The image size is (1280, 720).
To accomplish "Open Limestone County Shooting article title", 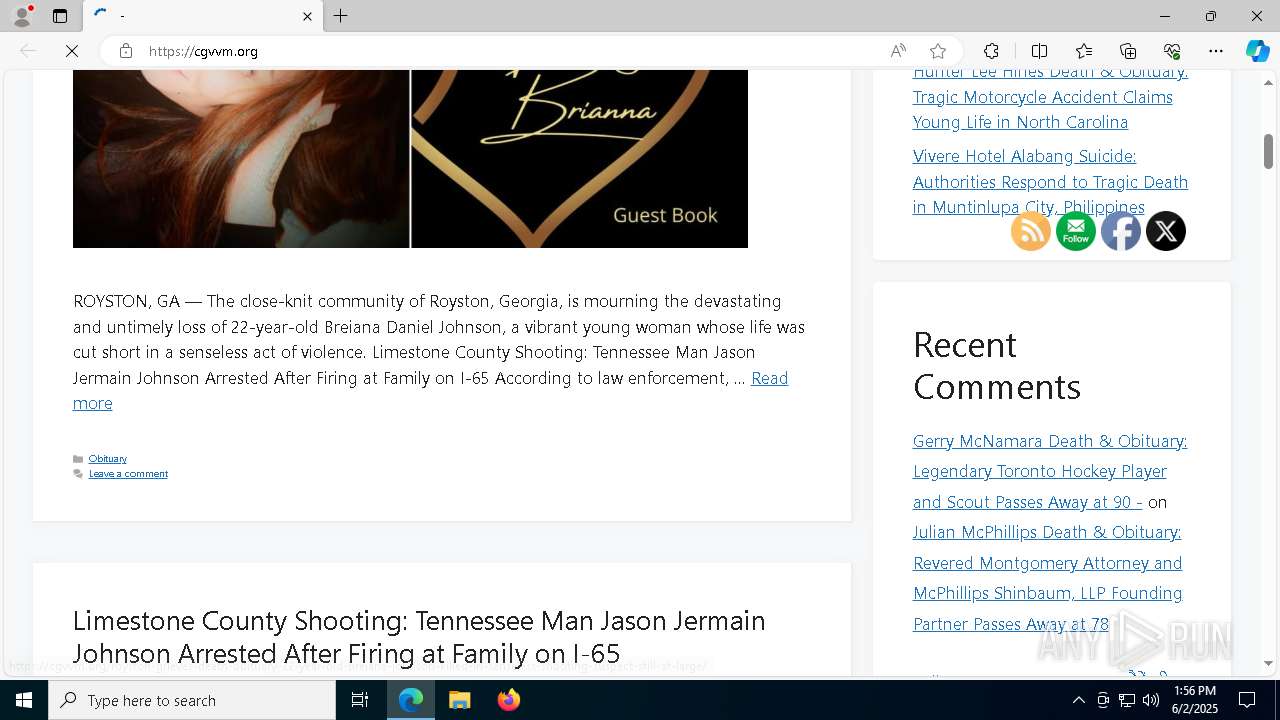I will click(x=419, y=637).
